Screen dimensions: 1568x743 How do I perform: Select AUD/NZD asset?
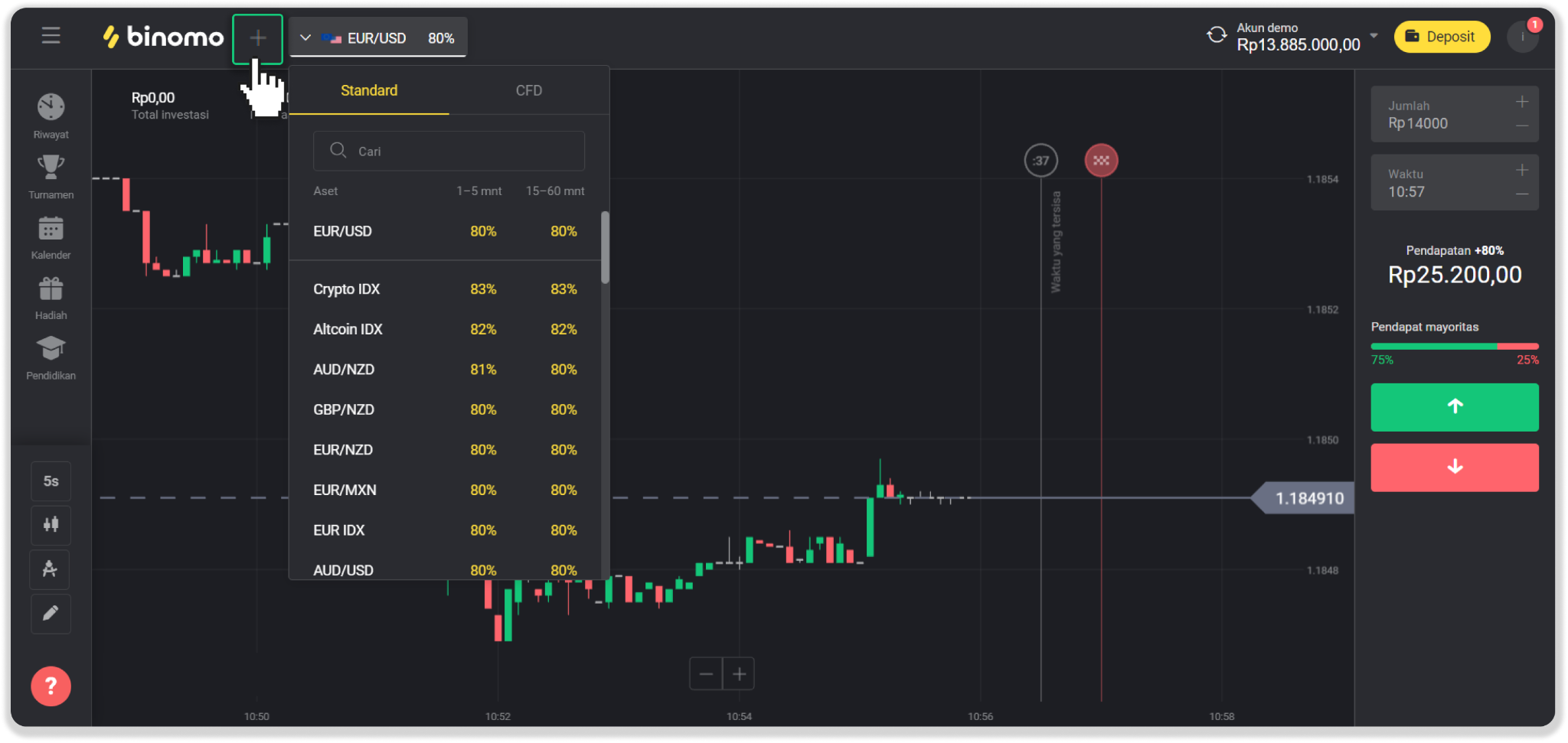[446, 370]
